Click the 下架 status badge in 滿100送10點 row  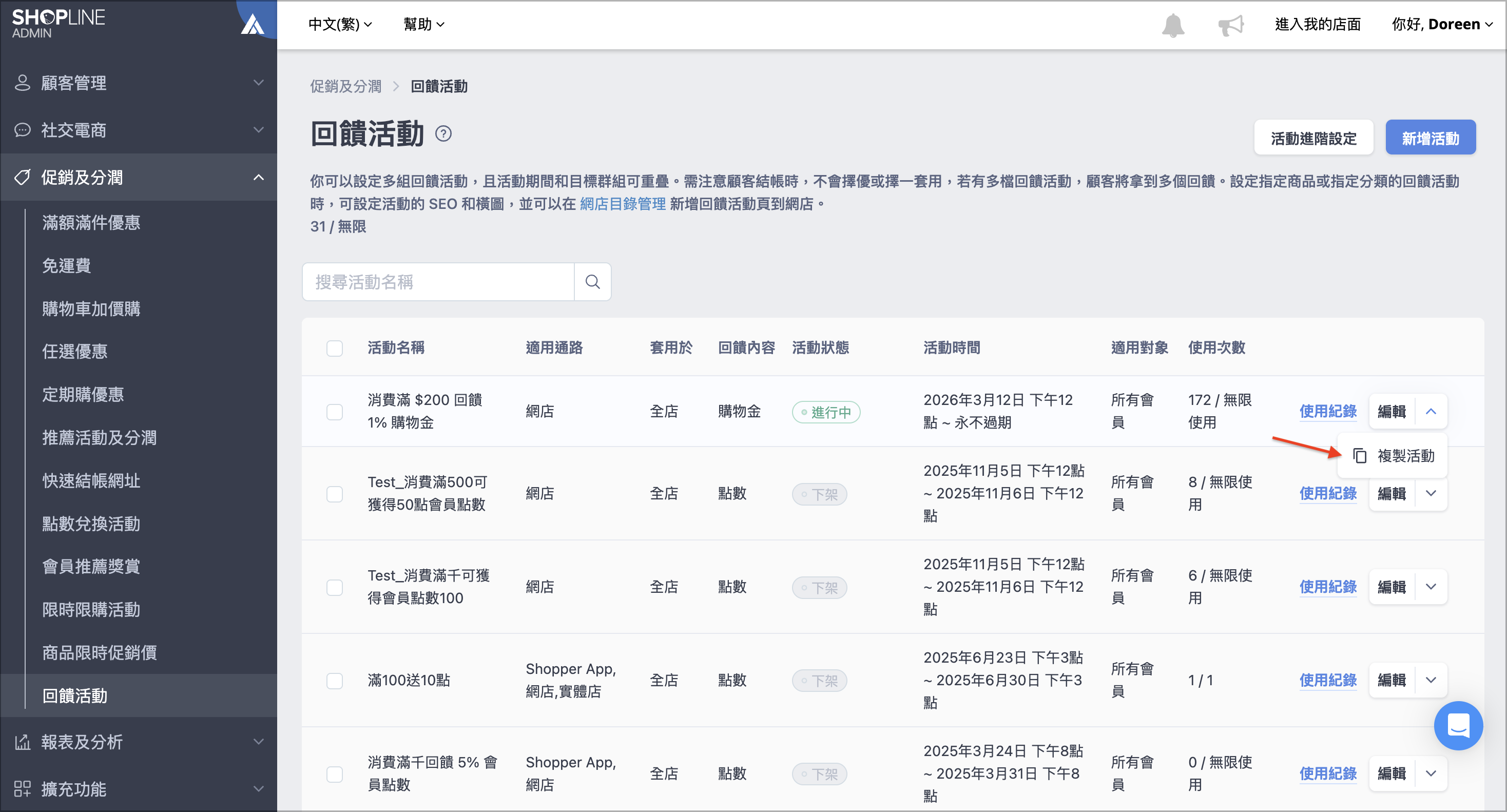(x=819, y=681)
